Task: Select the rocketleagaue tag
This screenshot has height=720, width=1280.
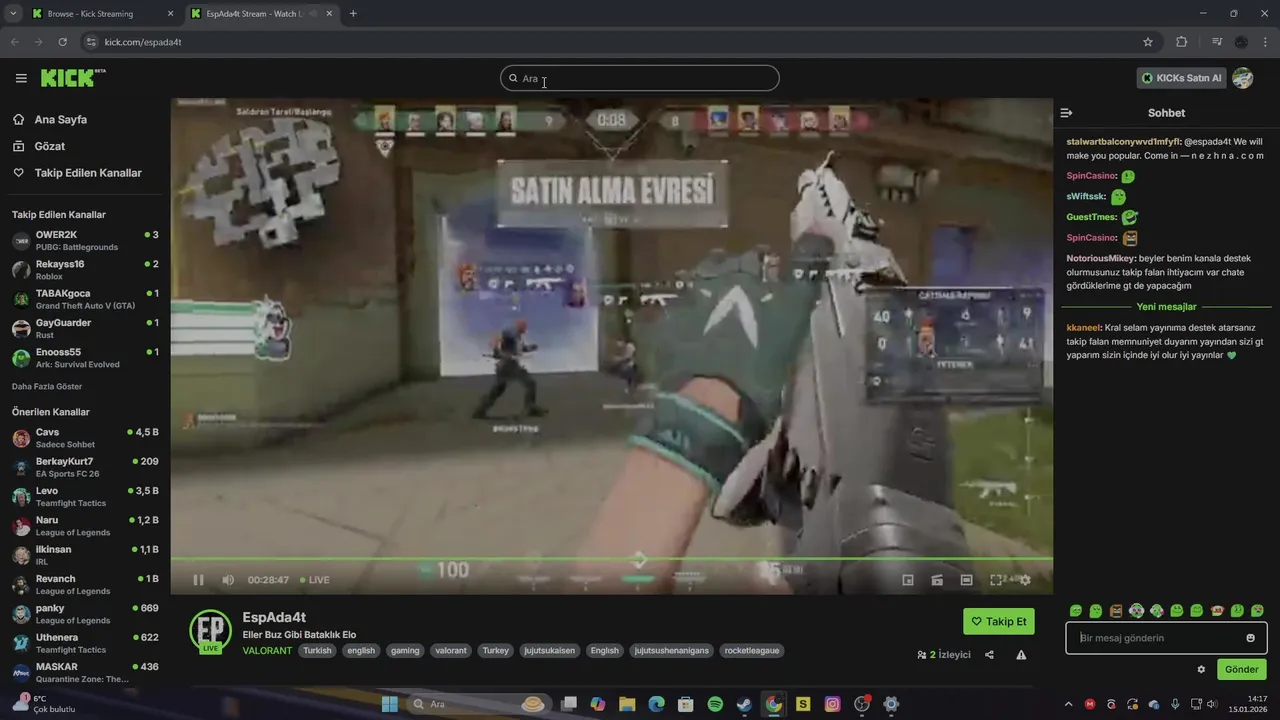Action: [x=751, y=650]
